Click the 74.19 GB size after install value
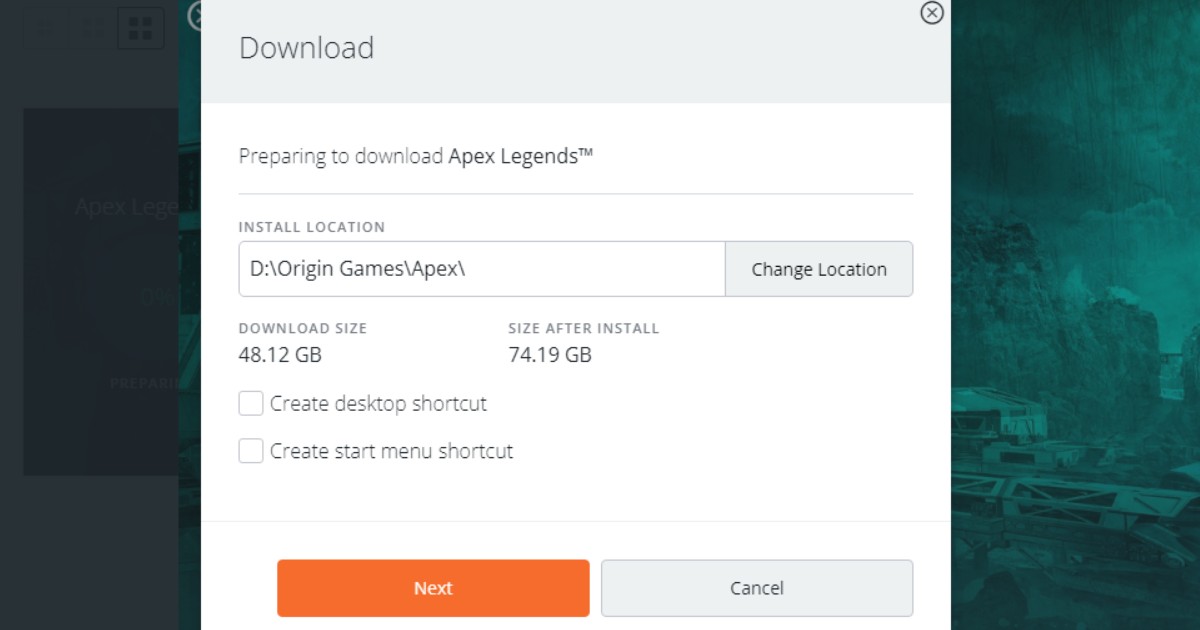The image size is (1200, 630). 549,355
